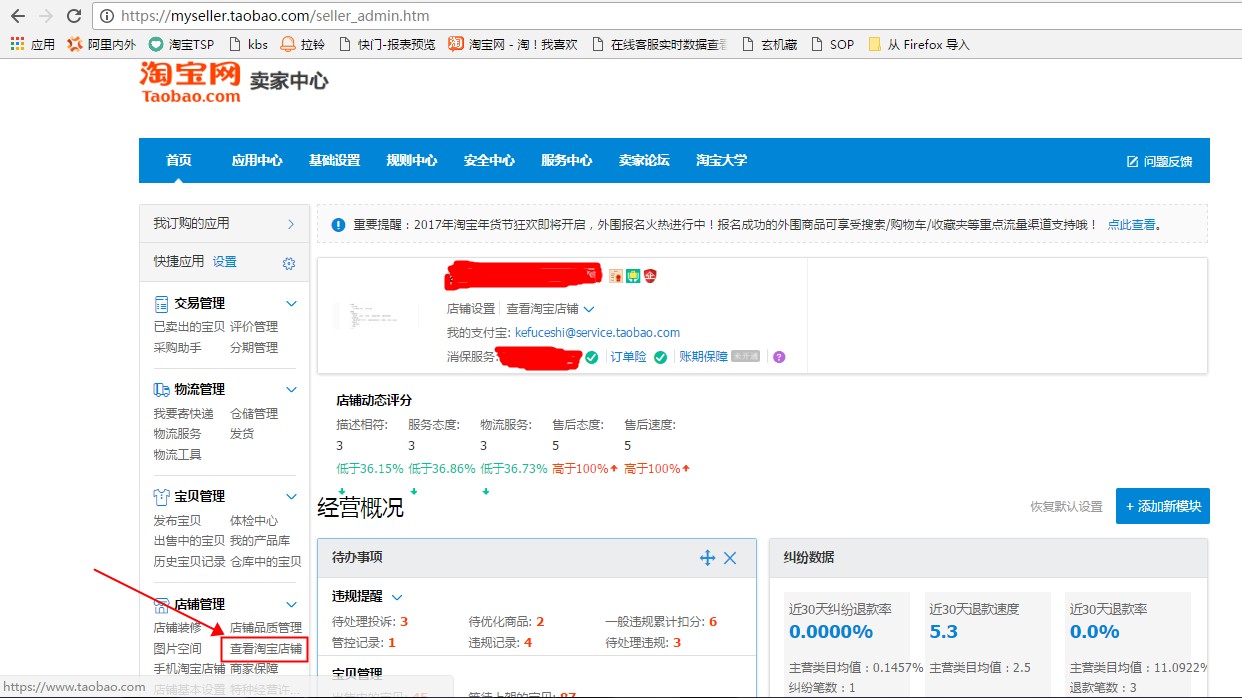Open 查看淘宝店铺 in the 店铺管理 sidebar
This screenshot has height=698, width=1242.
pos(266,648)
